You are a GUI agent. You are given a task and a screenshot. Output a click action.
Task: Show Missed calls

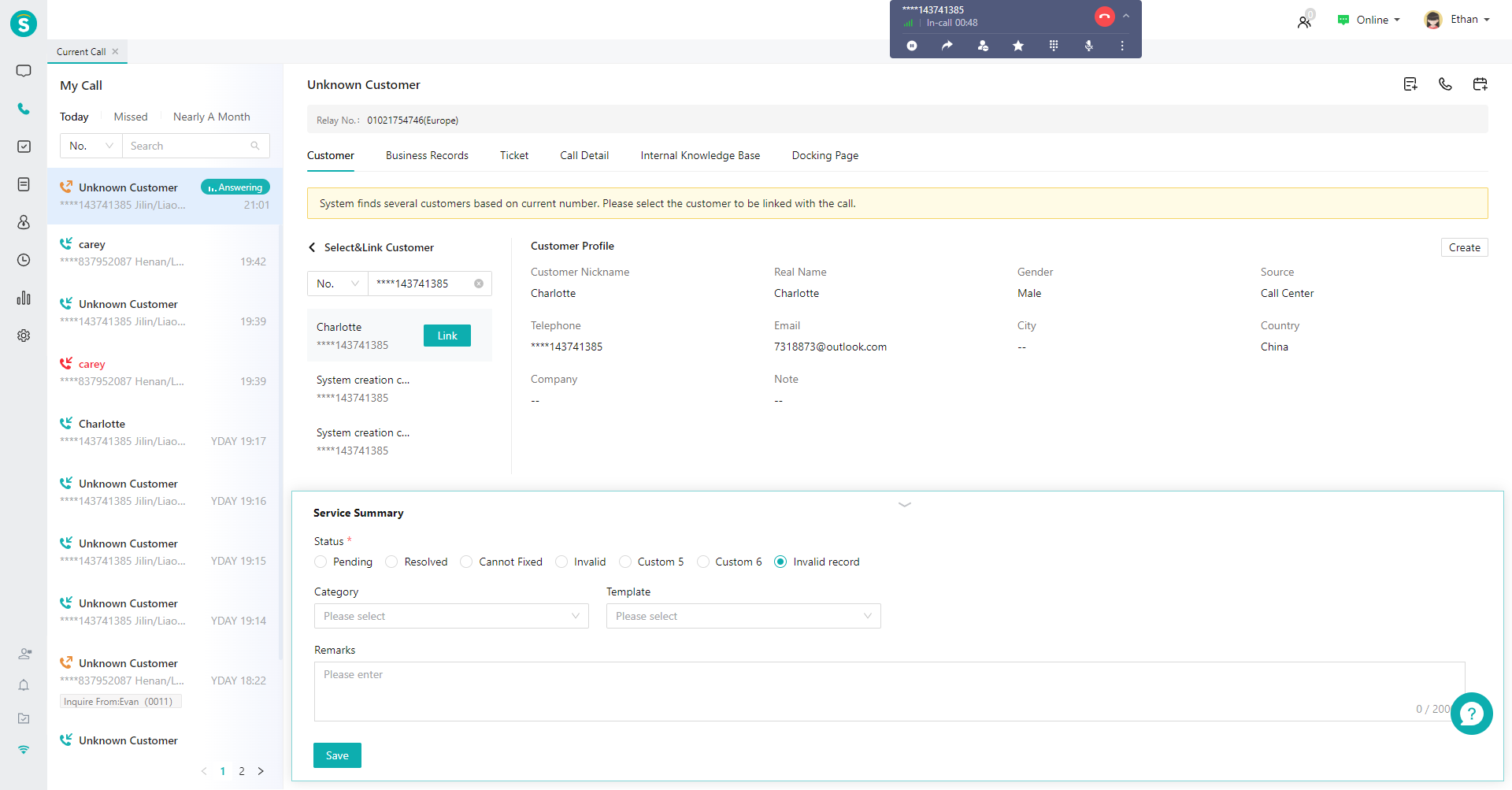click(x=131, y=117)
